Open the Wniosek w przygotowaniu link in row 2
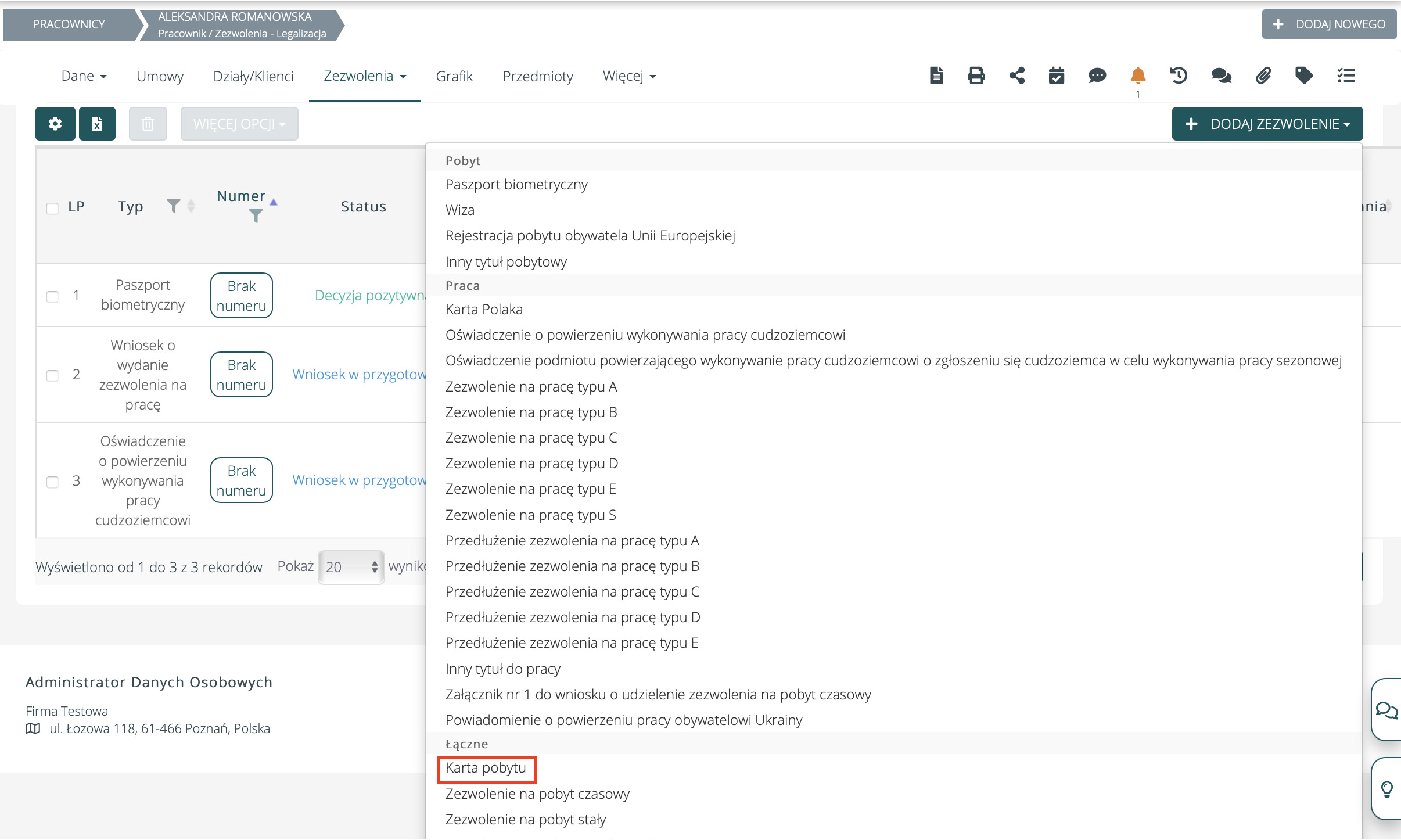 (x=358, y=374)
